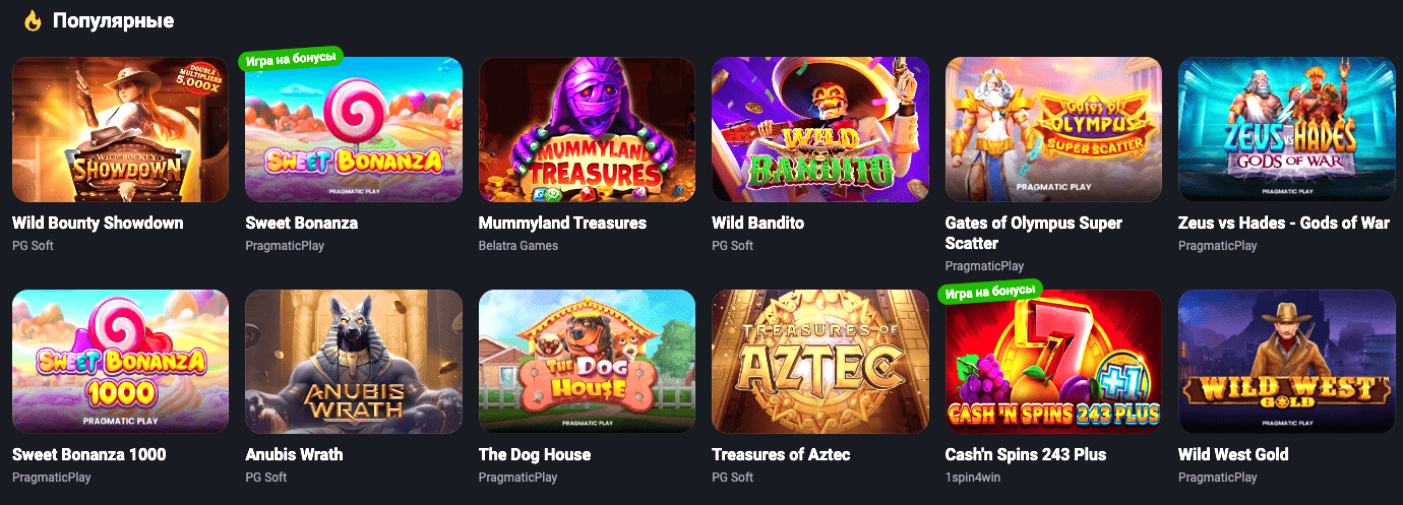The width and height of the screenshot is (1403, 505).
Task: Click the flame icon beside Популярные
Action: [33, 21]
